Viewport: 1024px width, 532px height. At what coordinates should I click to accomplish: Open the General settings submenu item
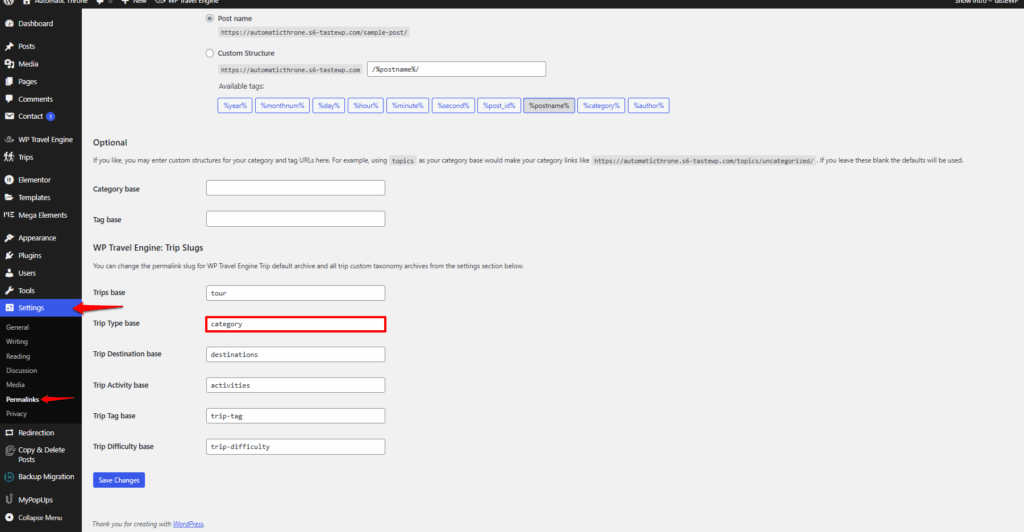pos(17,327)
